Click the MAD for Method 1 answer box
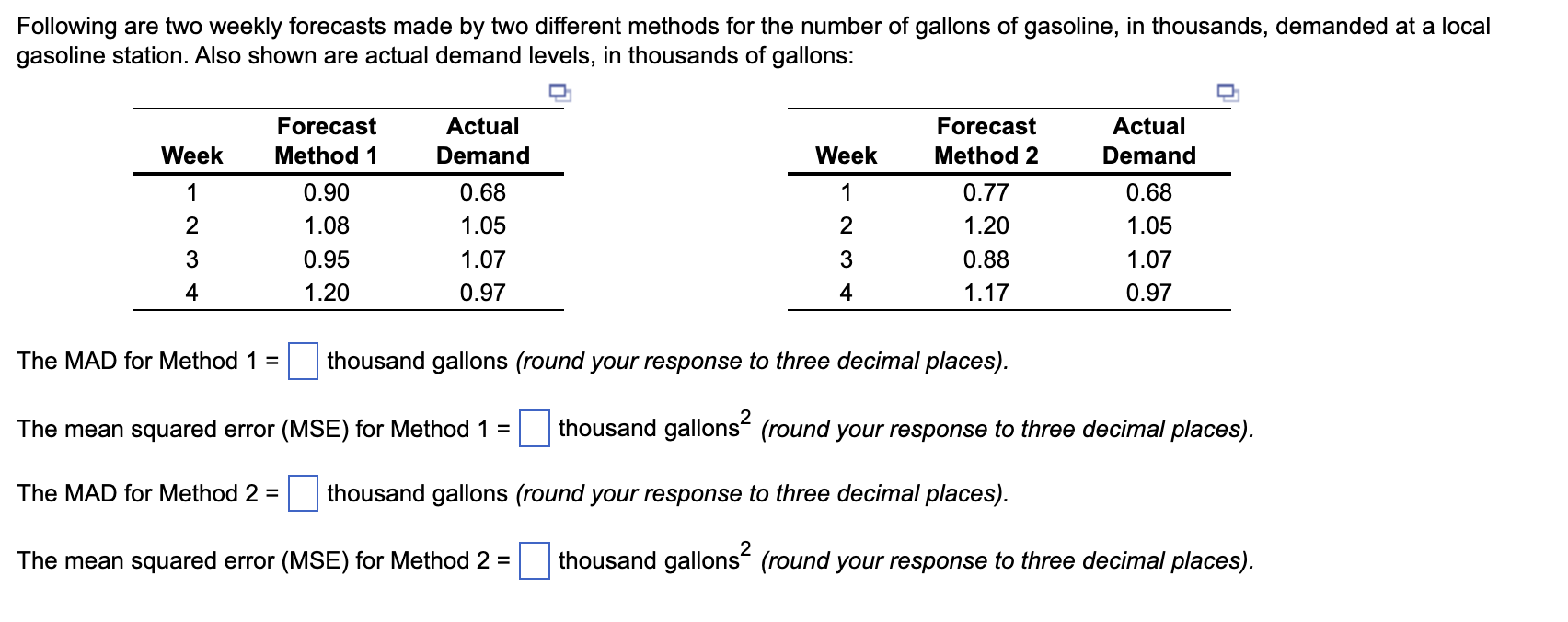 coord(304,363)
